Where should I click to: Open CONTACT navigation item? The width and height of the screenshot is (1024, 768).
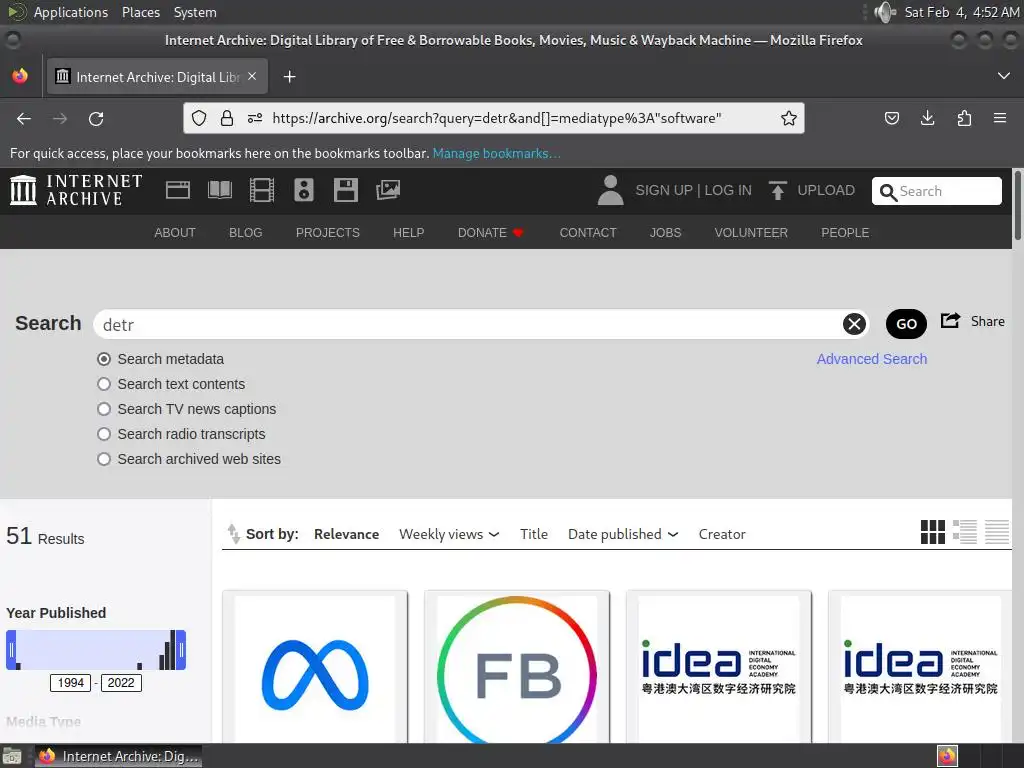pyautogui.click(x=588, y=232)
